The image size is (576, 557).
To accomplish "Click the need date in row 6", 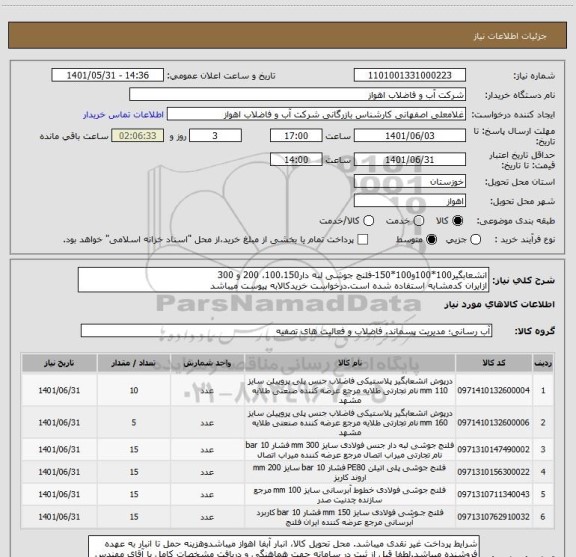I will 59,517.
